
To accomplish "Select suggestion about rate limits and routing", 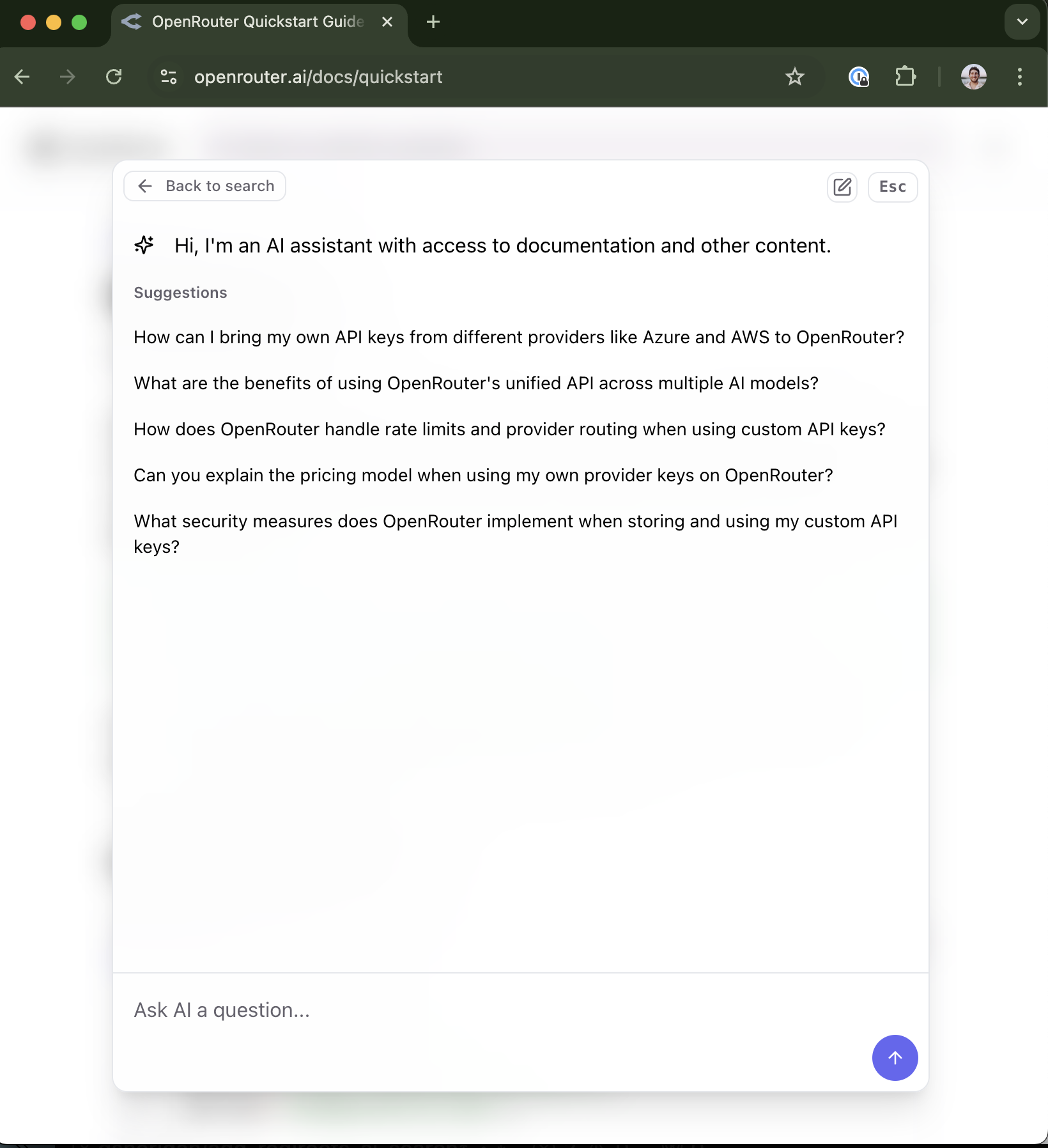I will click(509, 430).
